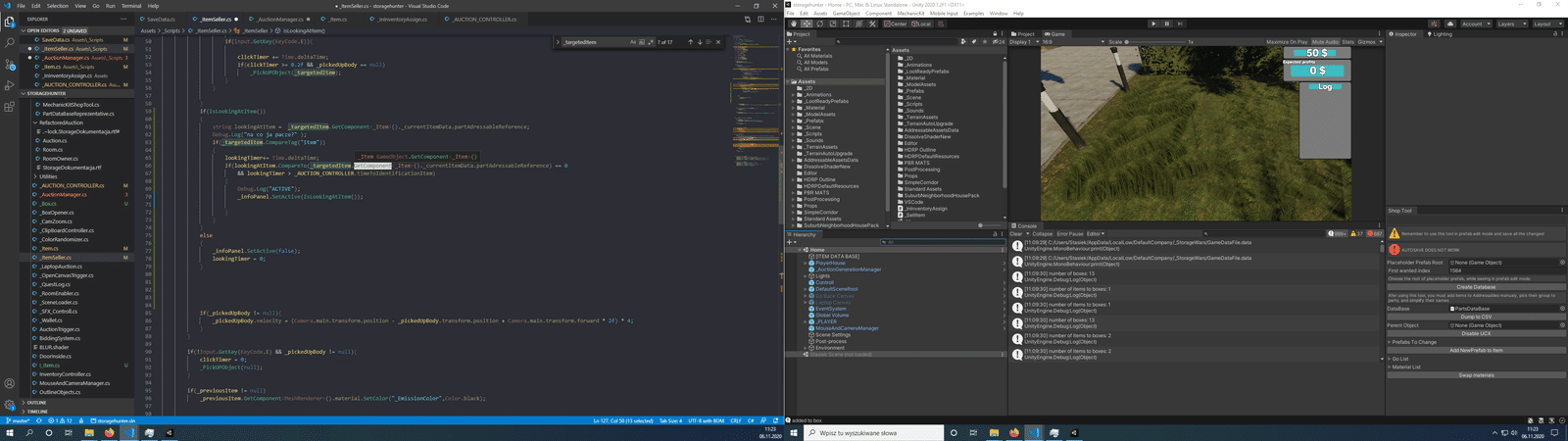Open the Selection menu in VS Code
The height and width of the screenshot is (441, 1568).
(57, 6)
